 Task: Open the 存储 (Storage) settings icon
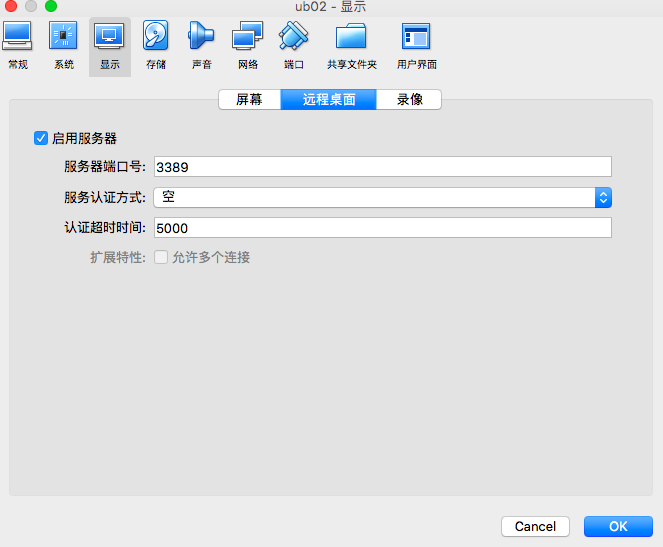(156, 46)
